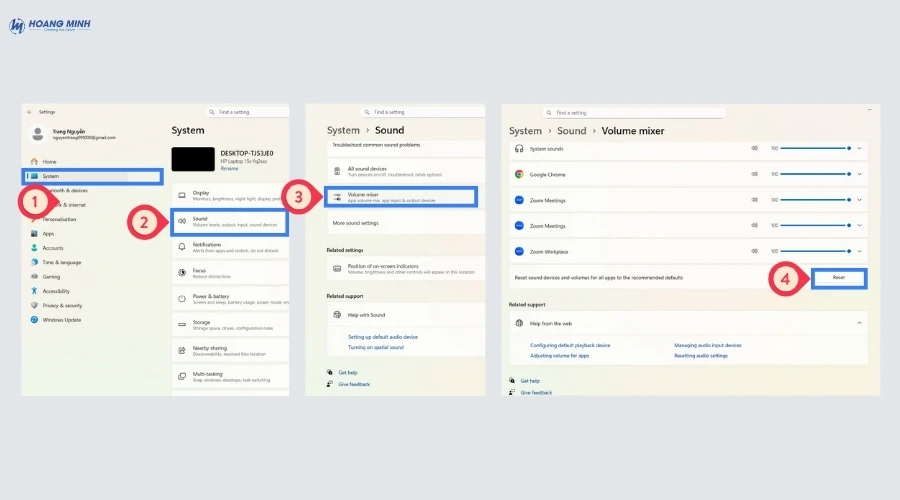
Task: Open Sound settings from the System list
Action: click(229, 221)
